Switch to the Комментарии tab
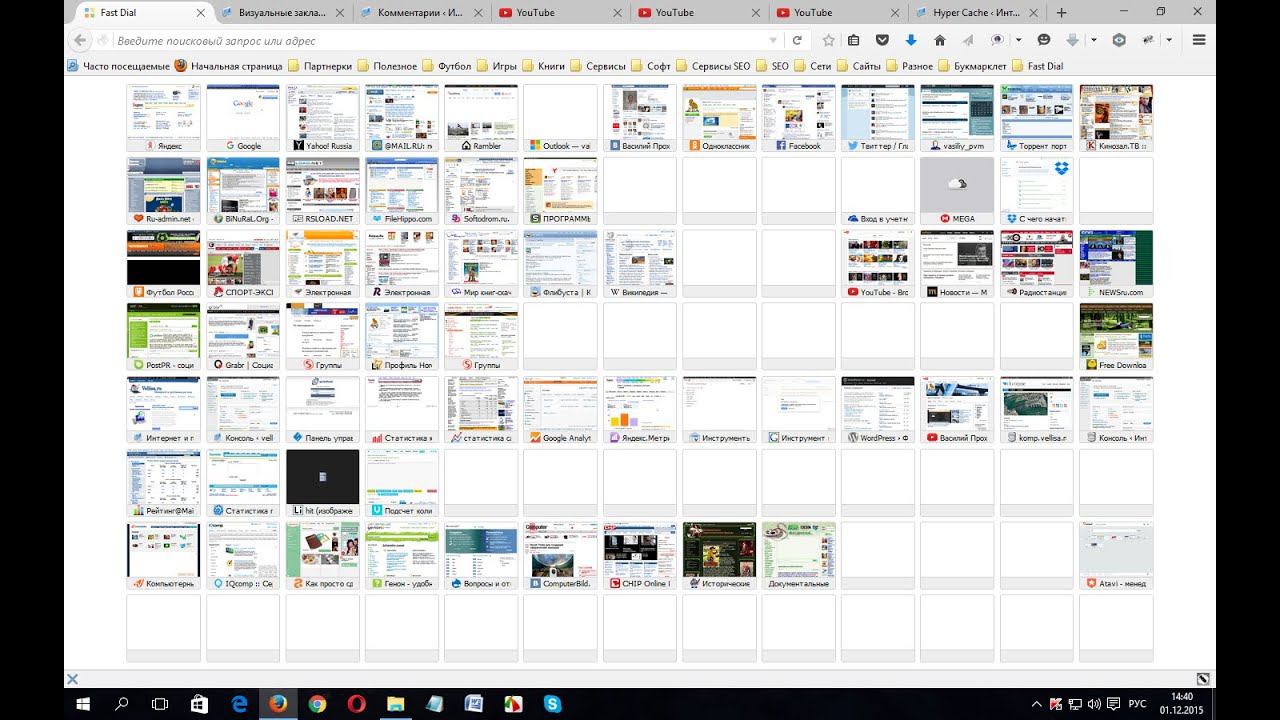Image resolution: width=1280 pixels, height=720 pixels. pyautogui.click(x=423, y=13)
